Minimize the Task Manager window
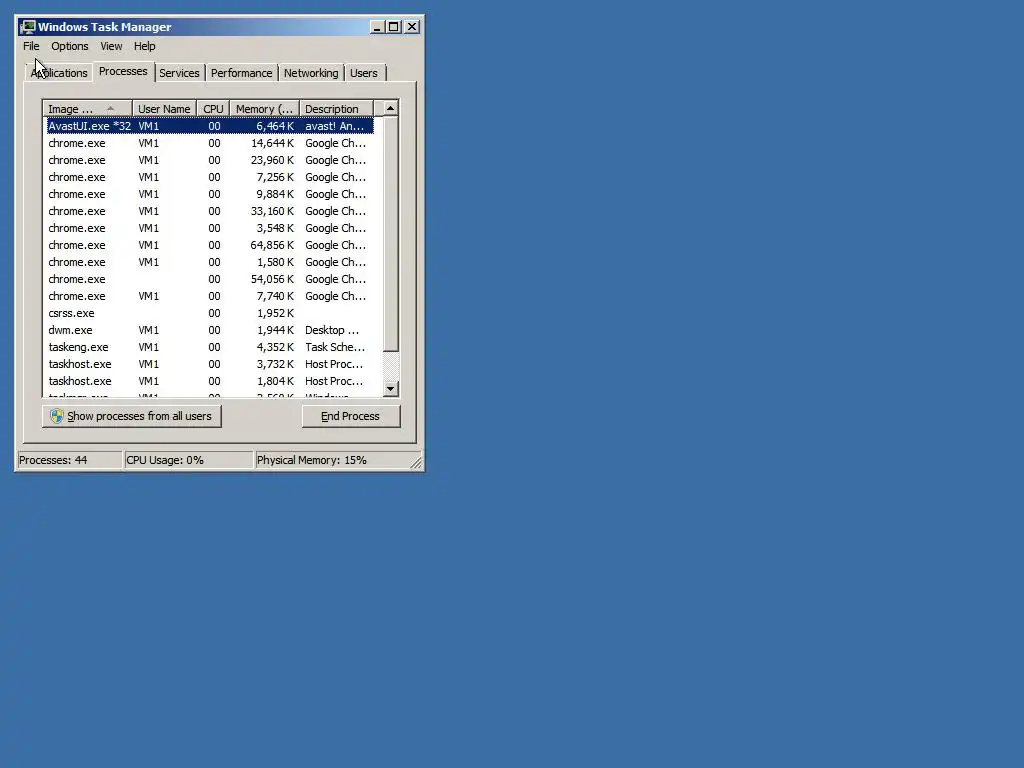 click(377, 27)
